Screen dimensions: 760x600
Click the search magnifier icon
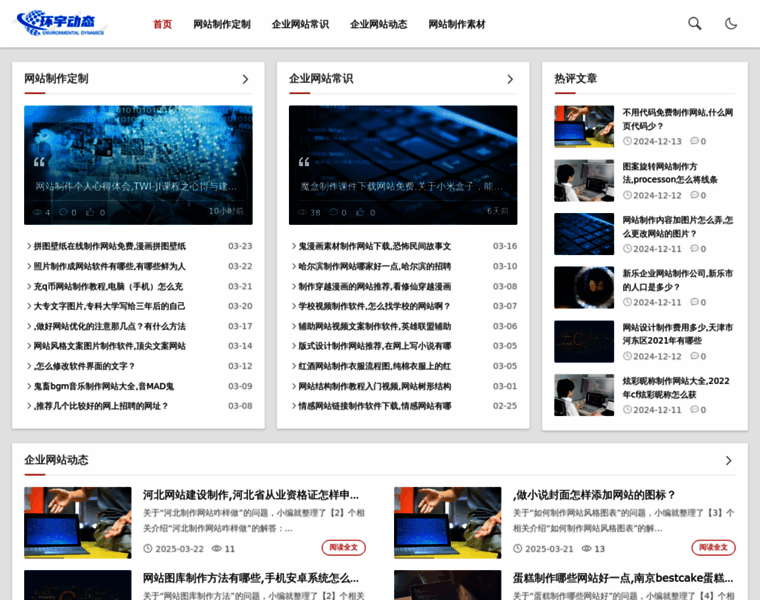pos(694,24)
